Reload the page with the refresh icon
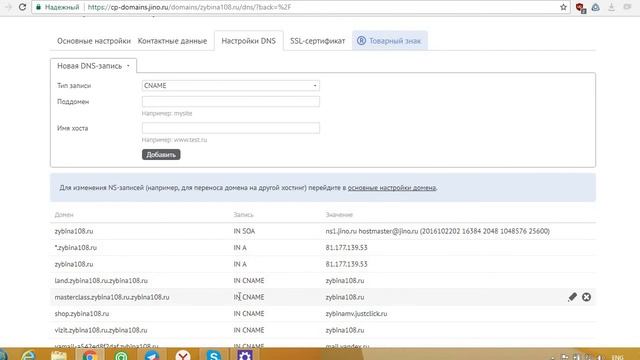The width and height of the screenshot is (640, 360). [x=22, y=7]
